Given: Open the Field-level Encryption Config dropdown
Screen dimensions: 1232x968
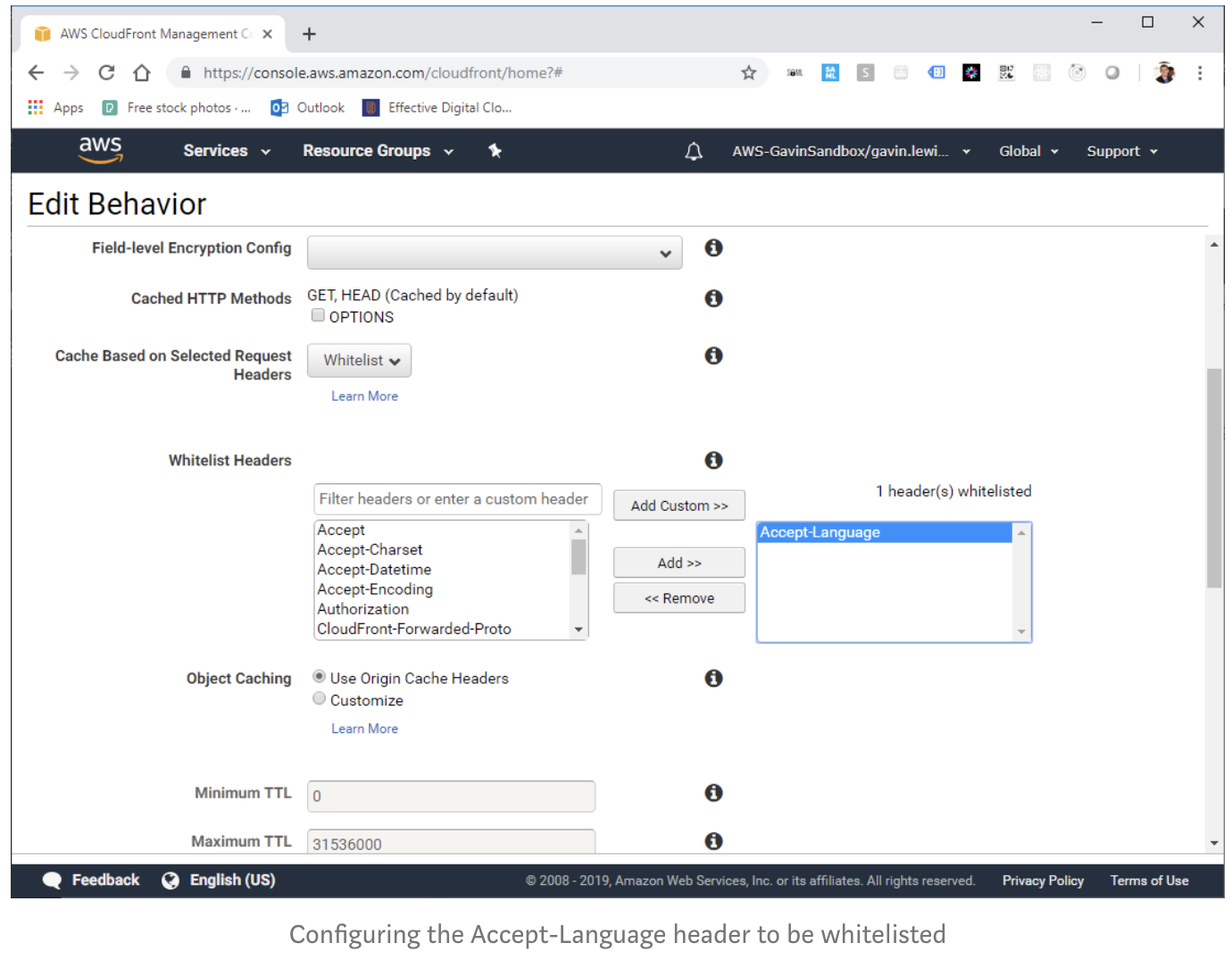Looking at the screenshot, I should [x=495, y=253].
